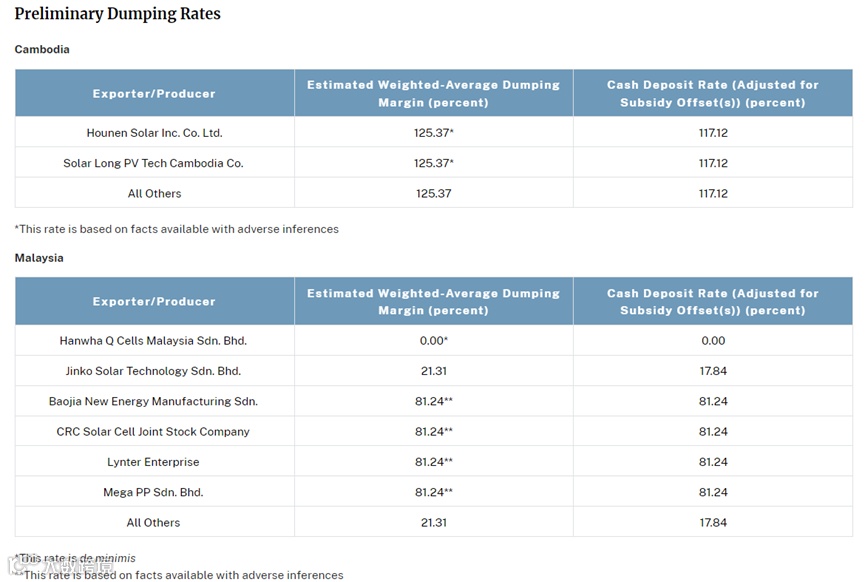
Task: Click the 125.37* margin for Solar Long PV
Action: 434,163
